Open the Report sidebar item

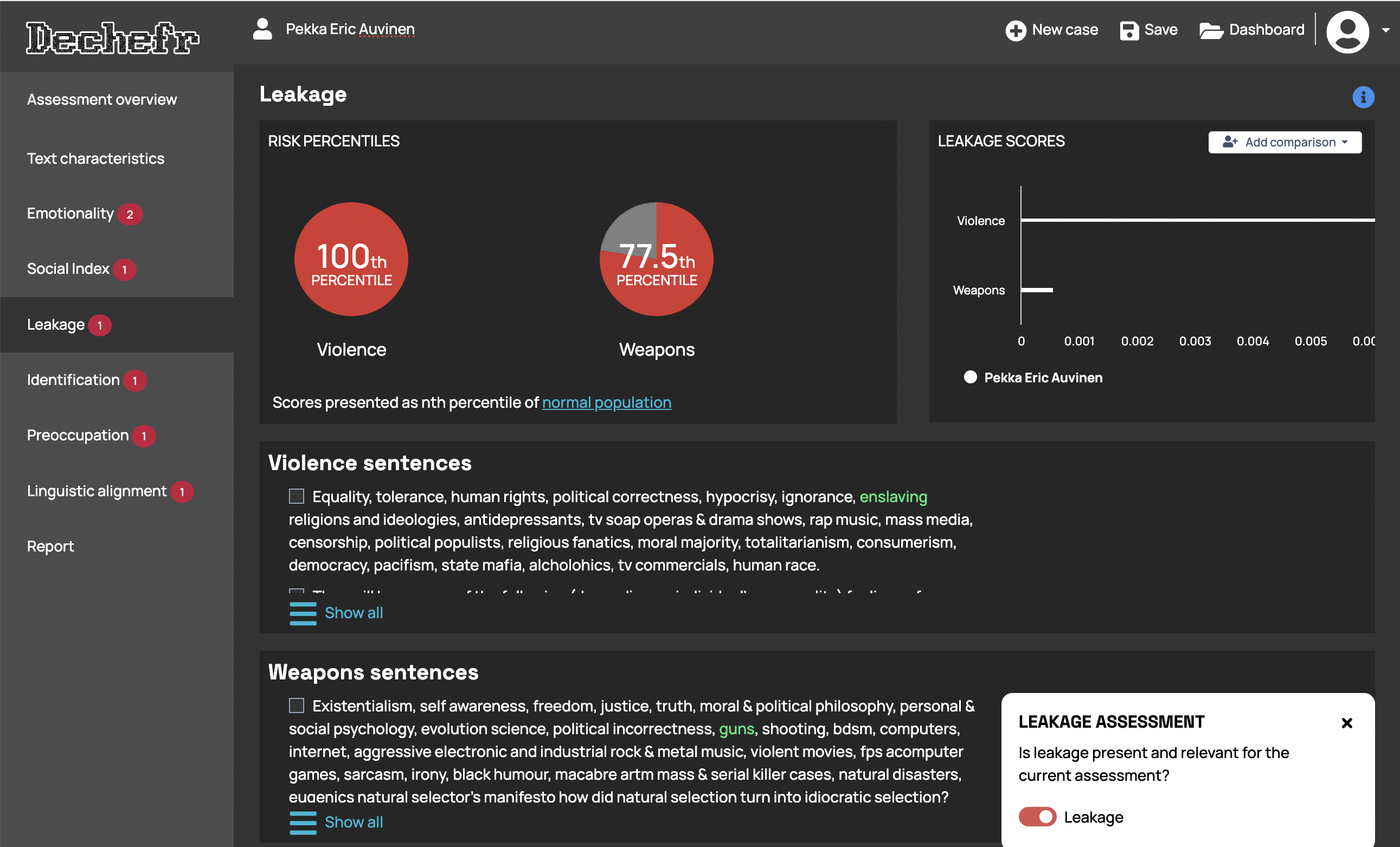click(x=50, y=546)
